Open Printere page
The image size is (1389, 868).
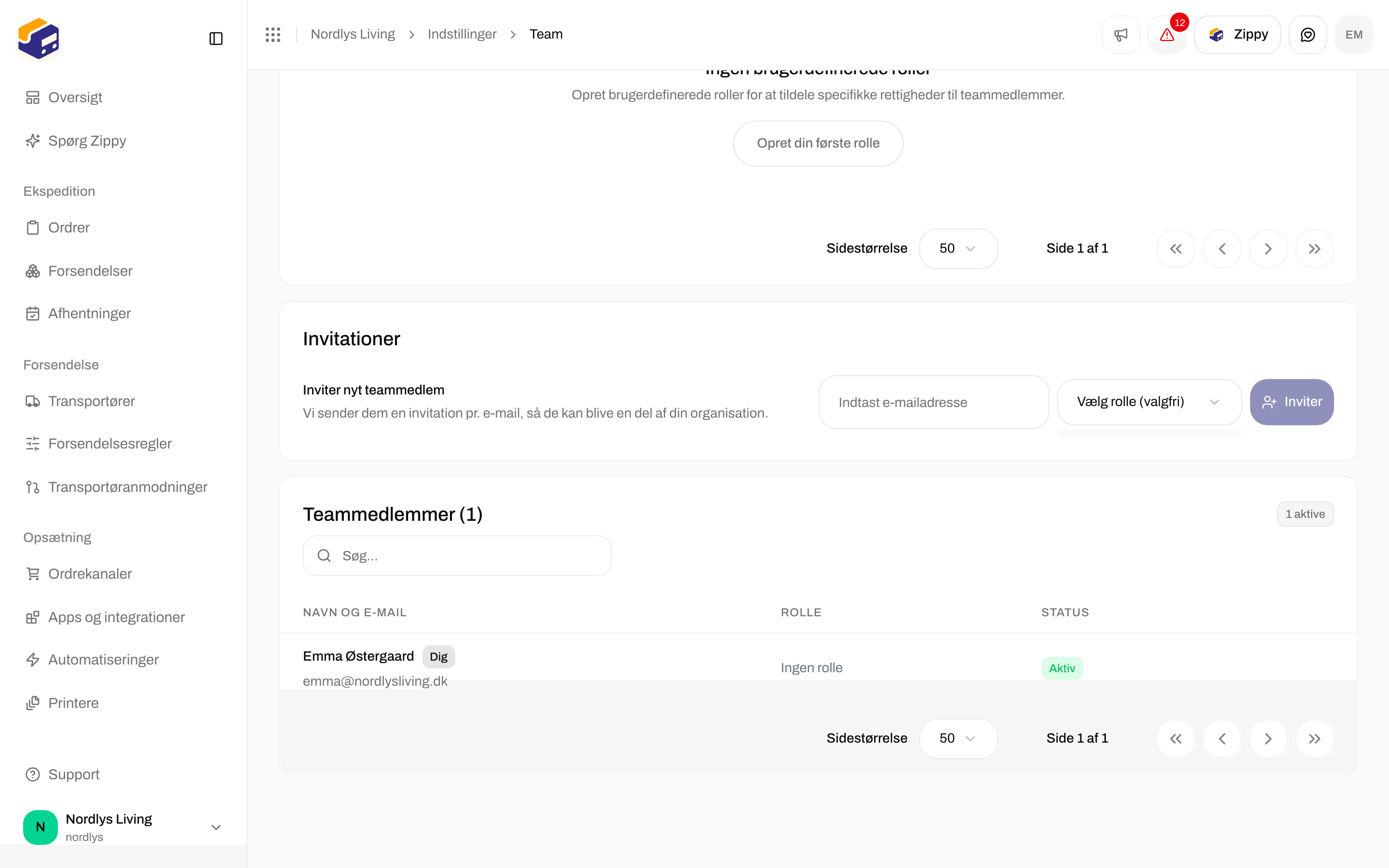pyautogui.click(x=123, y=703)
